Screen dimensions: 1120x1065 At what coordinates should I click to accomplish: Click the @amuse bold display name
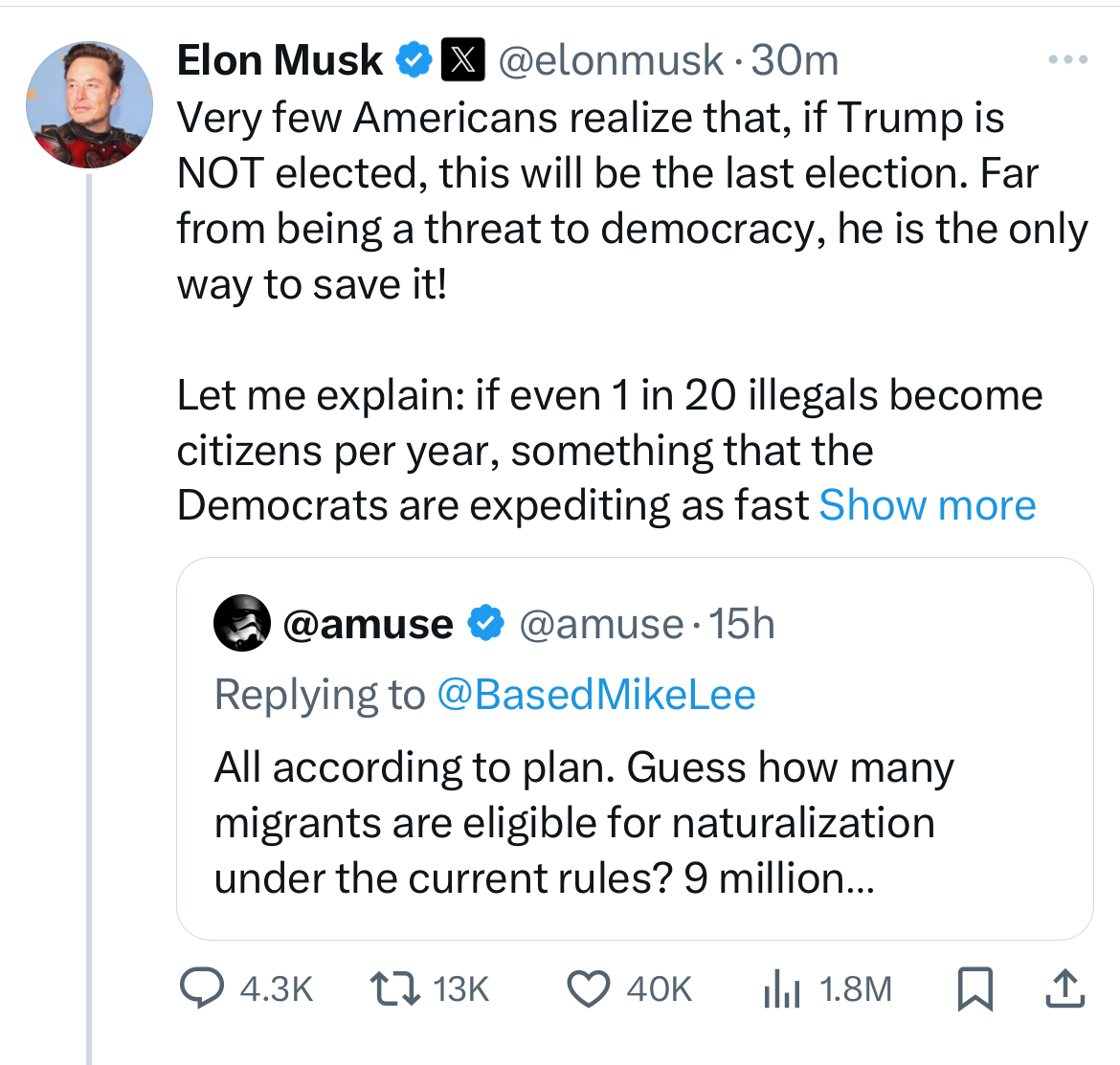coord(368,624)
